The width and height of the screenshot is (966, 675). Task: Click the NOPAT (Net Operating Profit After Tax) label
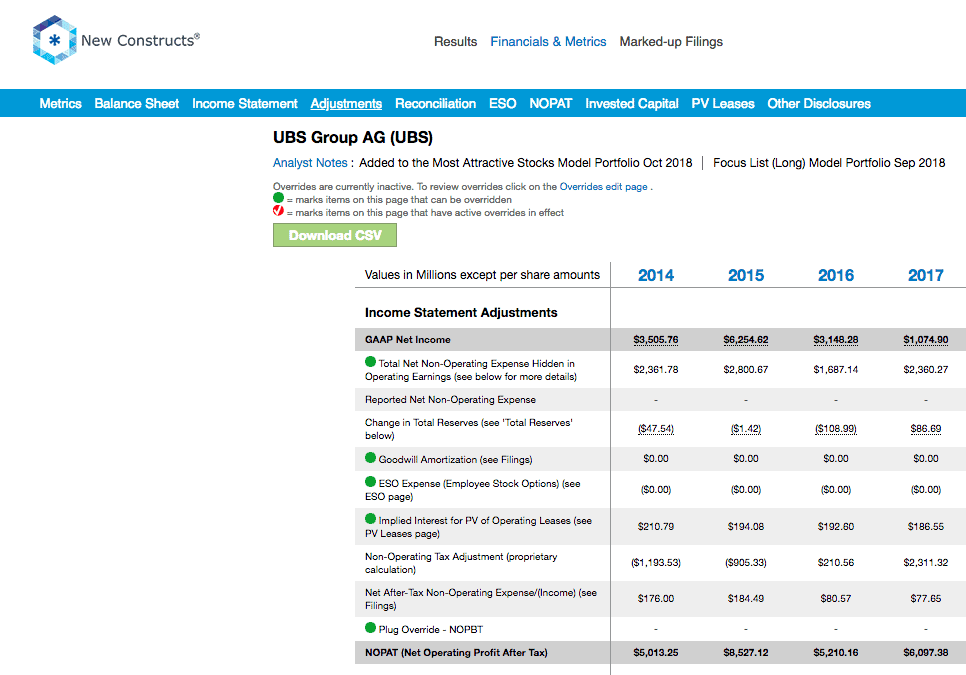pos(456,652)
